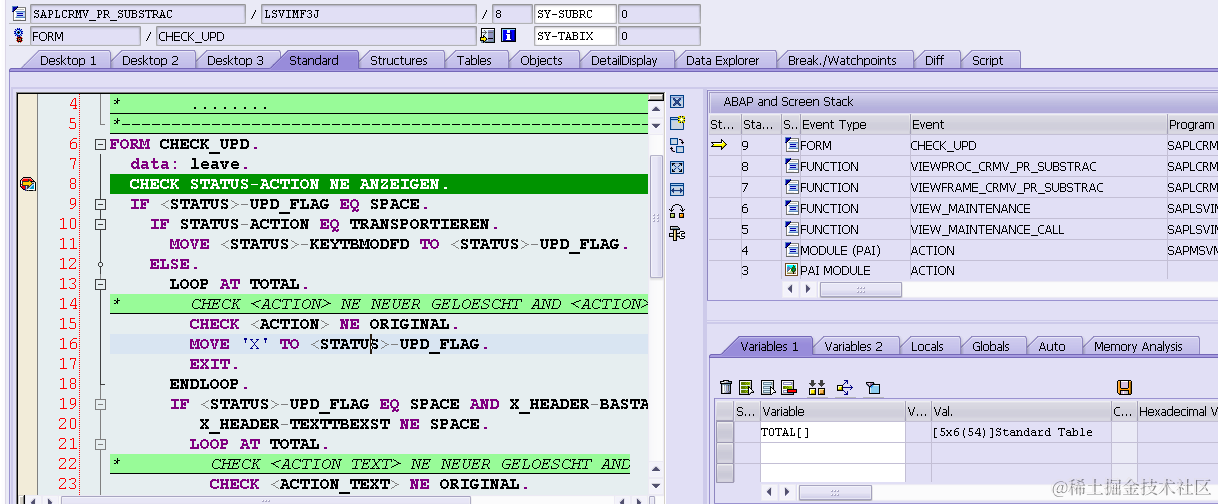This screenshot has width=1218, height=504.
Task: Click the delete trash icon in Variables toolbar
Action: coord(727,387)
